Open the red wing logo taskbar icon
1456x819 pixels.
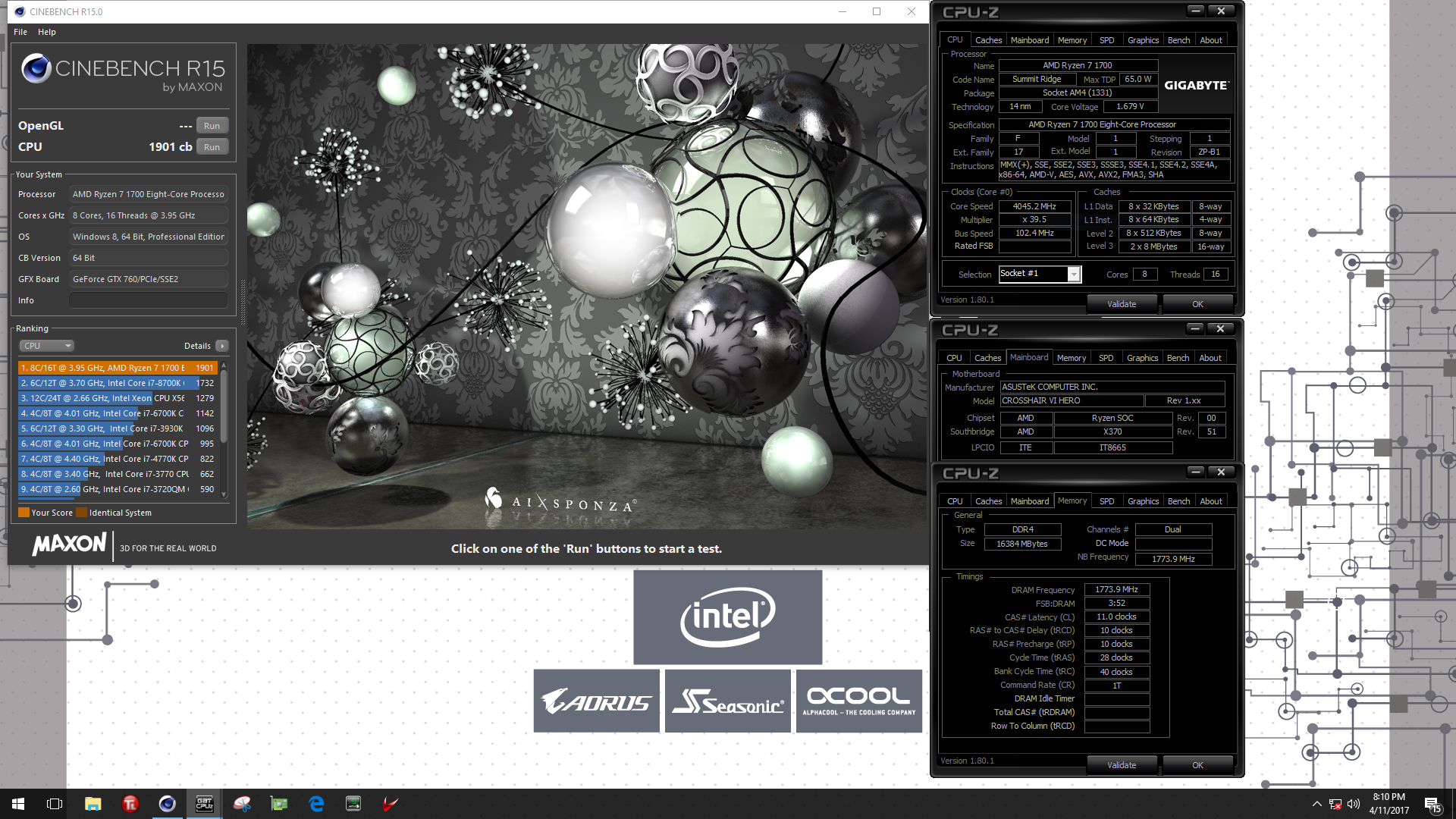pyautogui.click(x=390, y=804)
